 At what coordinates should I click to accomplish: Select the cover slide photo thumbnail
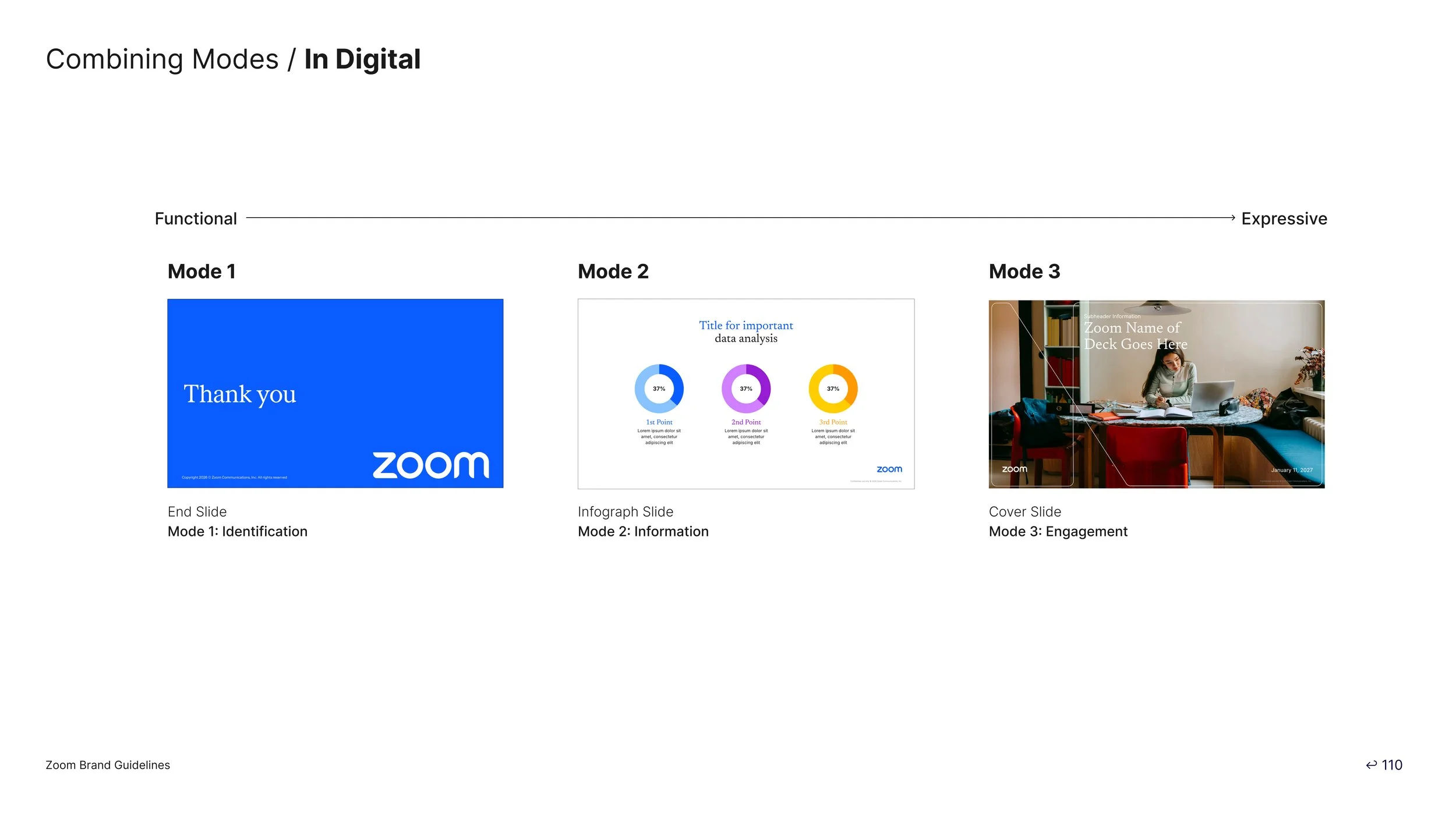pos(1157,394)
